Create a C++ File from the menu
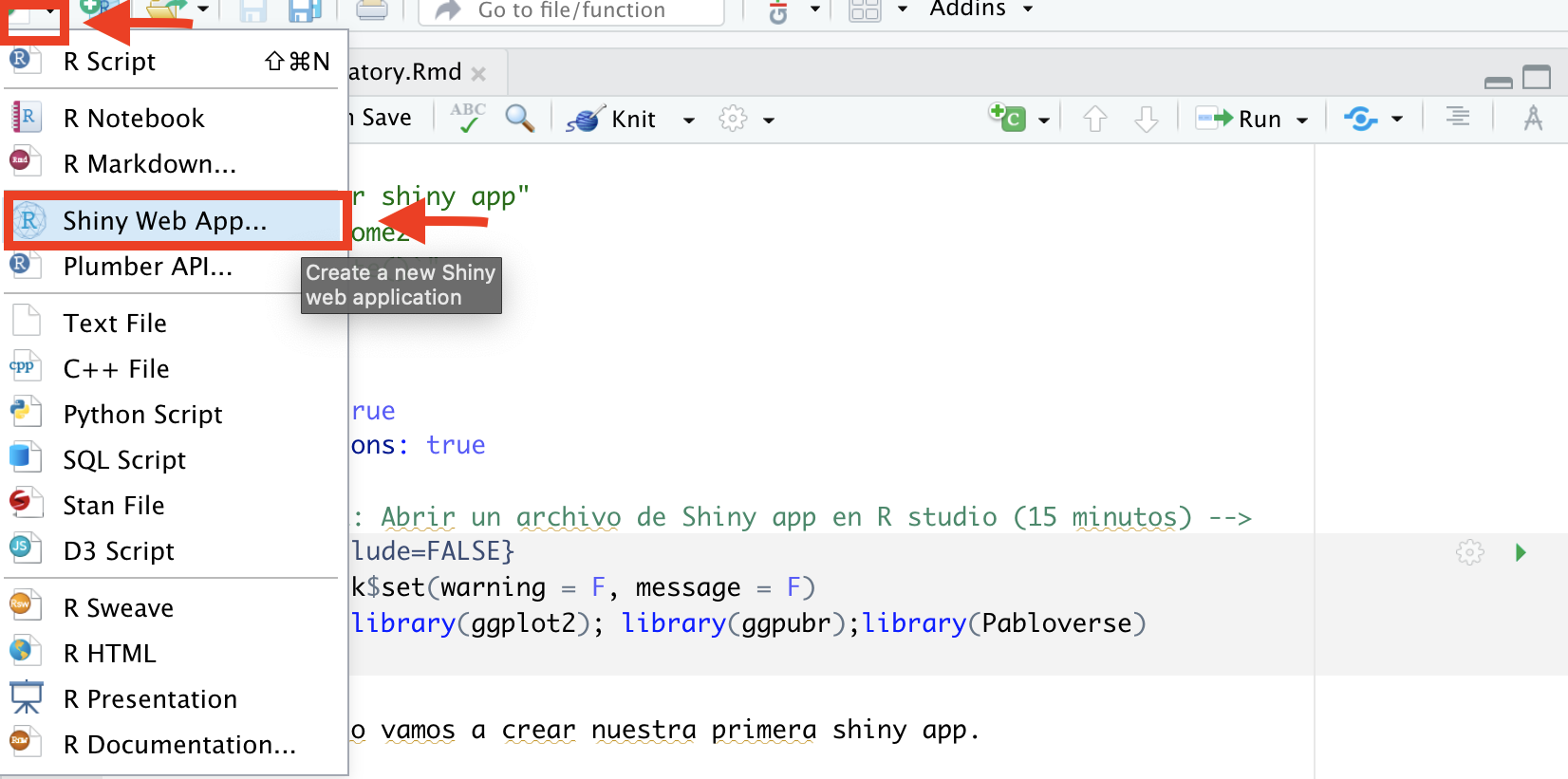 (x=173, y=369)
